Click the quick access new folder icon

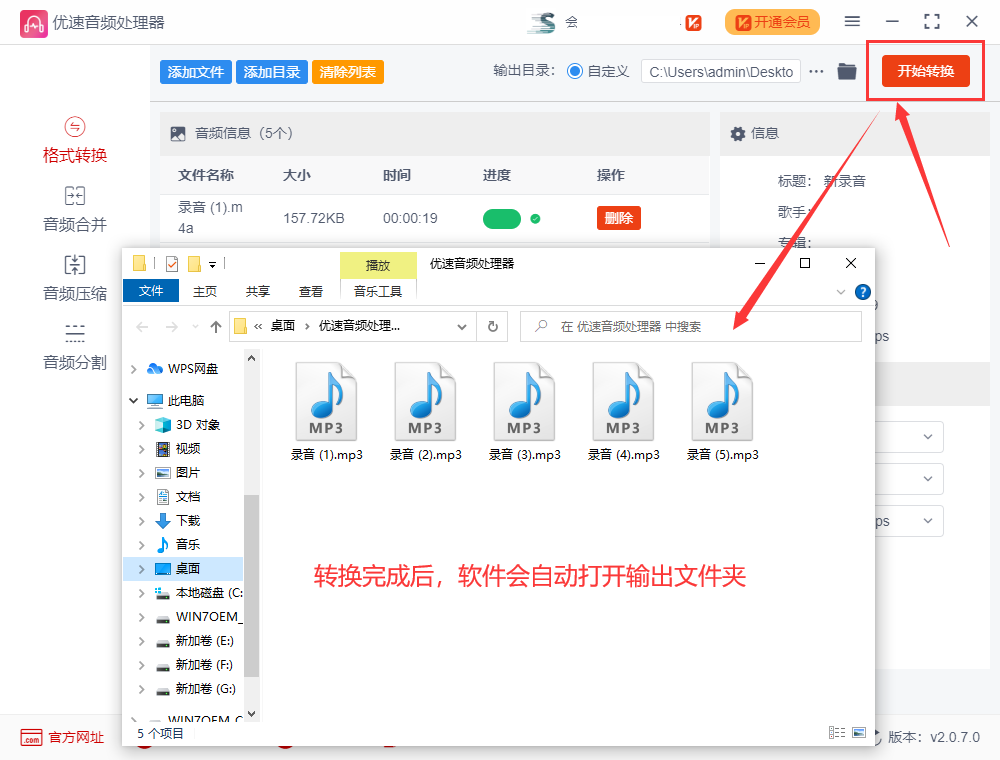pos(195,264)
